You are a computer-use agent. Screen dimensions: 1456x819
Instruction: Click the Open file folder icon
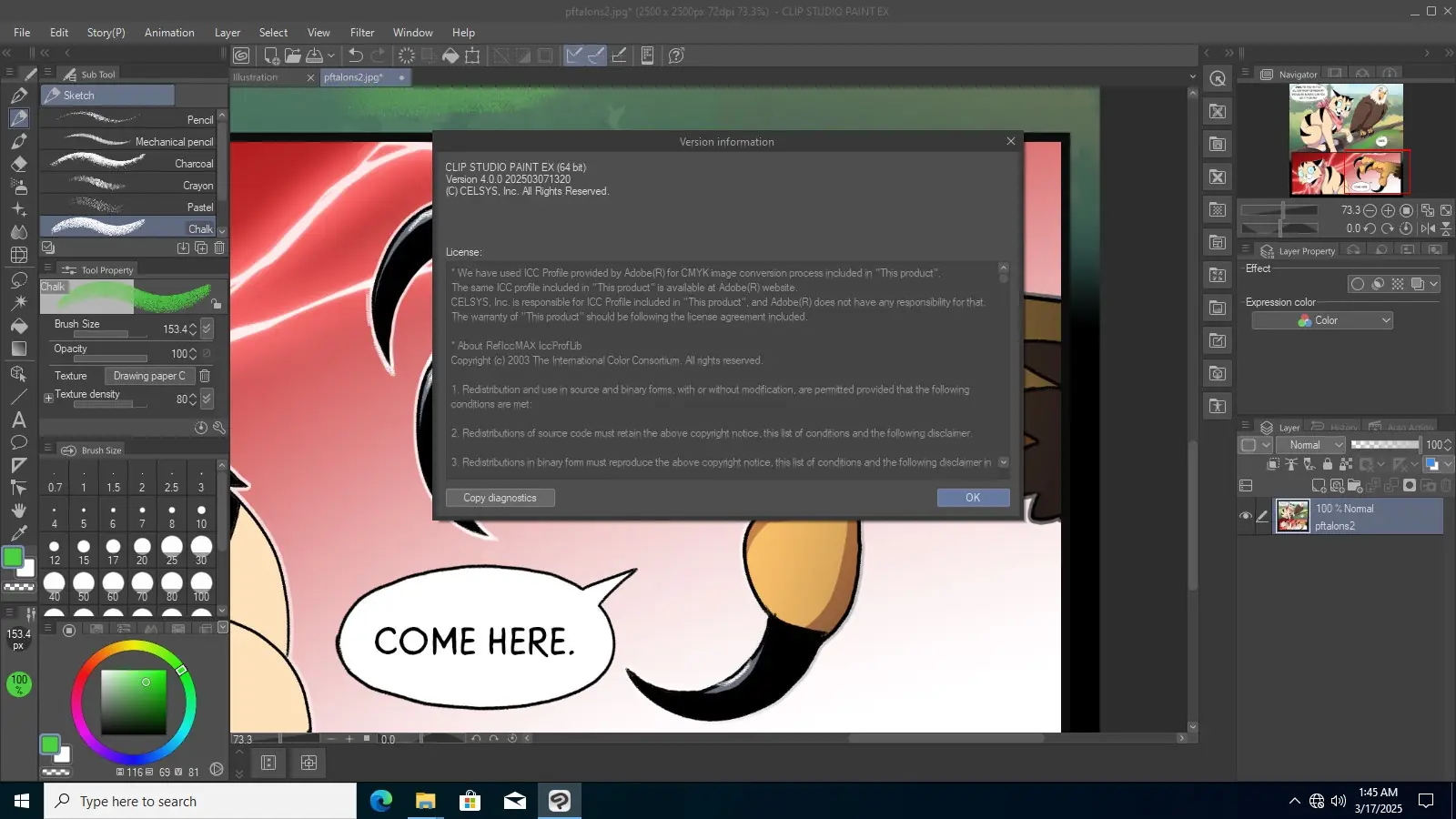tap(293, 56)
